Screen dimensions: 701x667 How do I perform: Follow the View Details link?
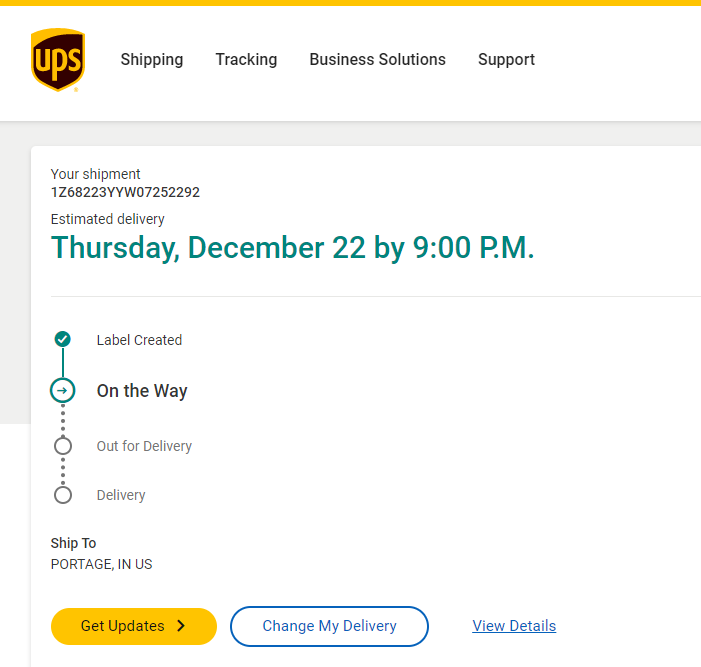coord(514,626)
